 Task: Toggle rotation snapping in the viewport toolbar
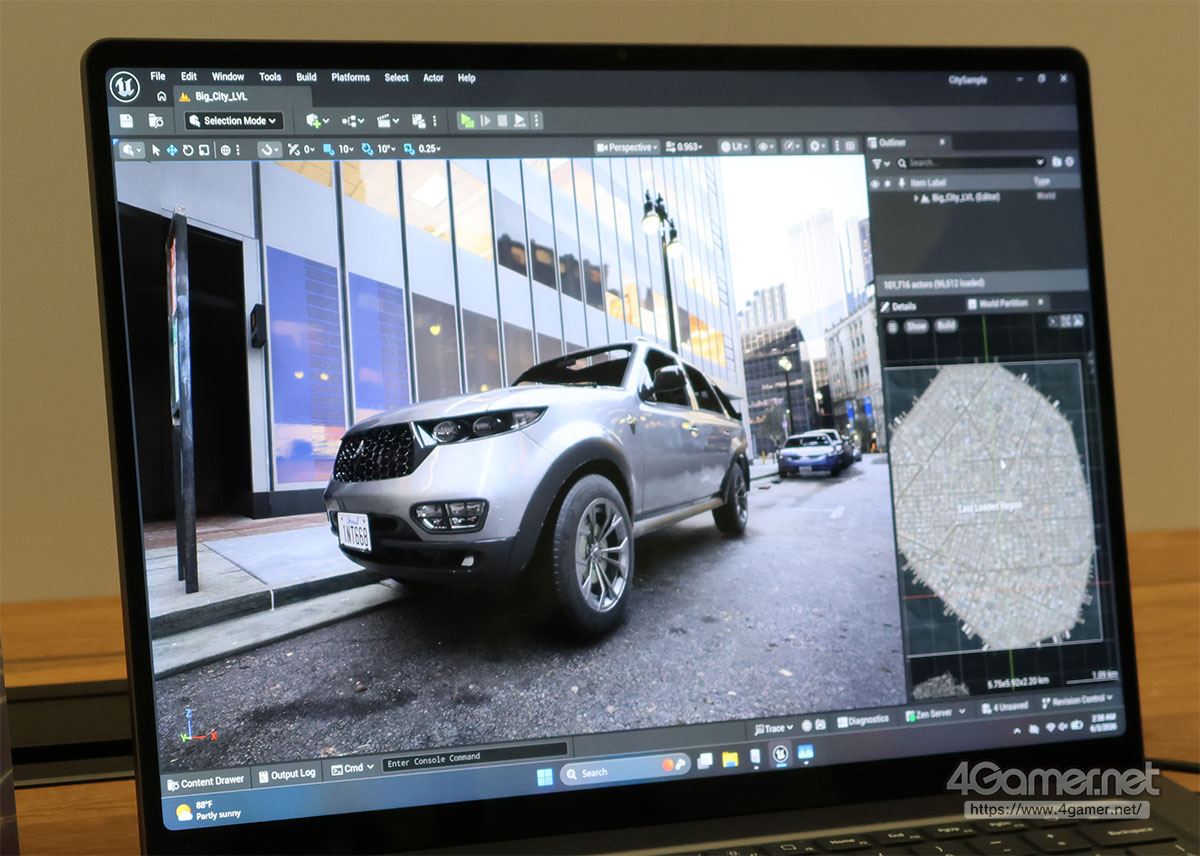[367, 149]
